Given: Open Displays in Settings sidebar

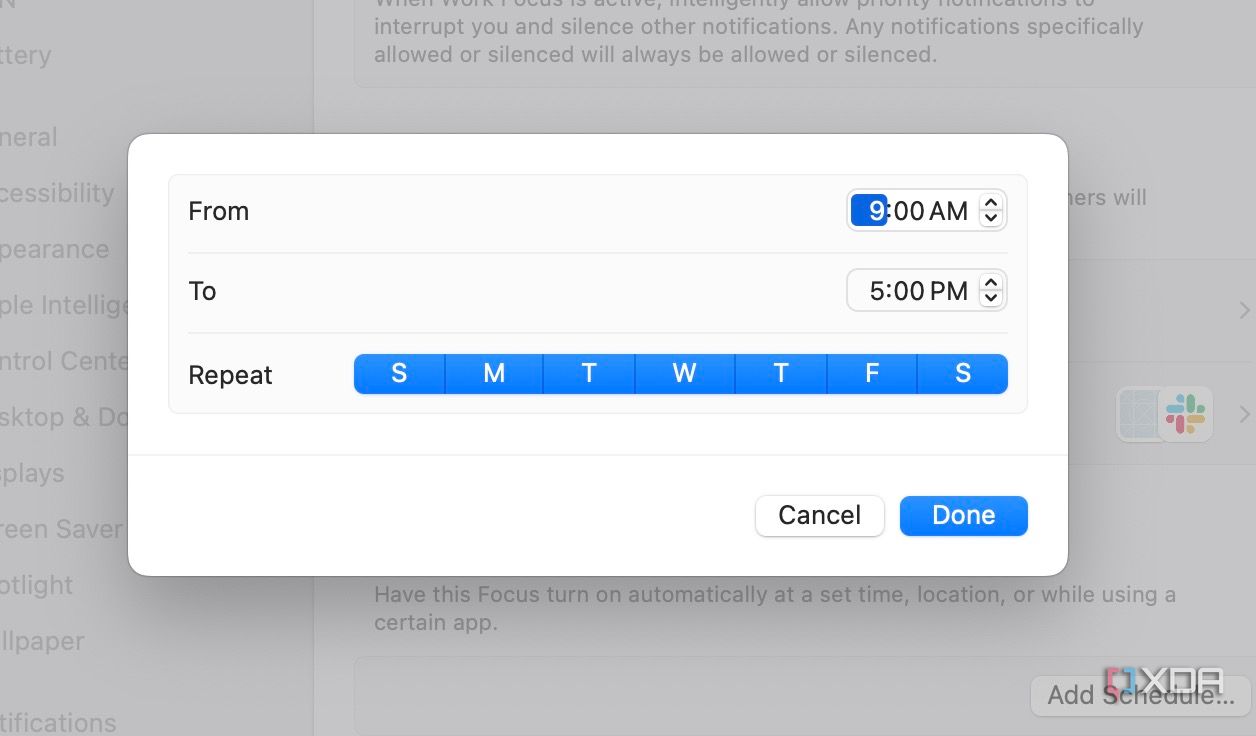Looking at the screenshot, I should [32, 473].
